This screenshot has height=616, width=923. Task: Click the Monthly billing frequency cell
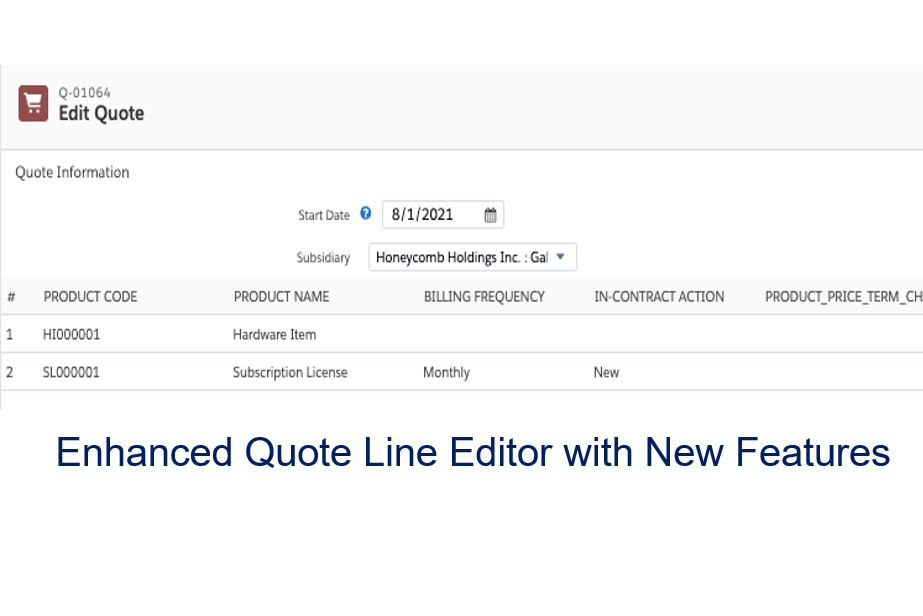[x=446, y=372]
